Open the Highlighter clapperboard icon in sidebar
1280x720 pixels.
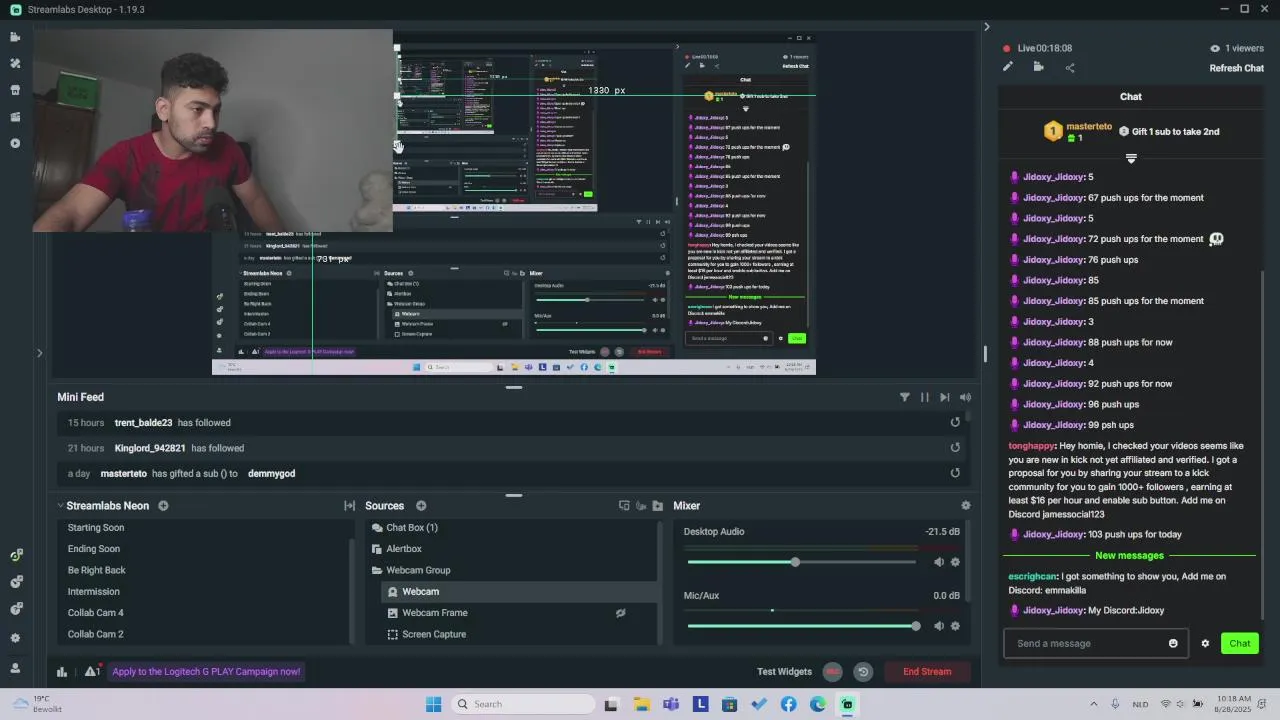click(x=15, y=117)
